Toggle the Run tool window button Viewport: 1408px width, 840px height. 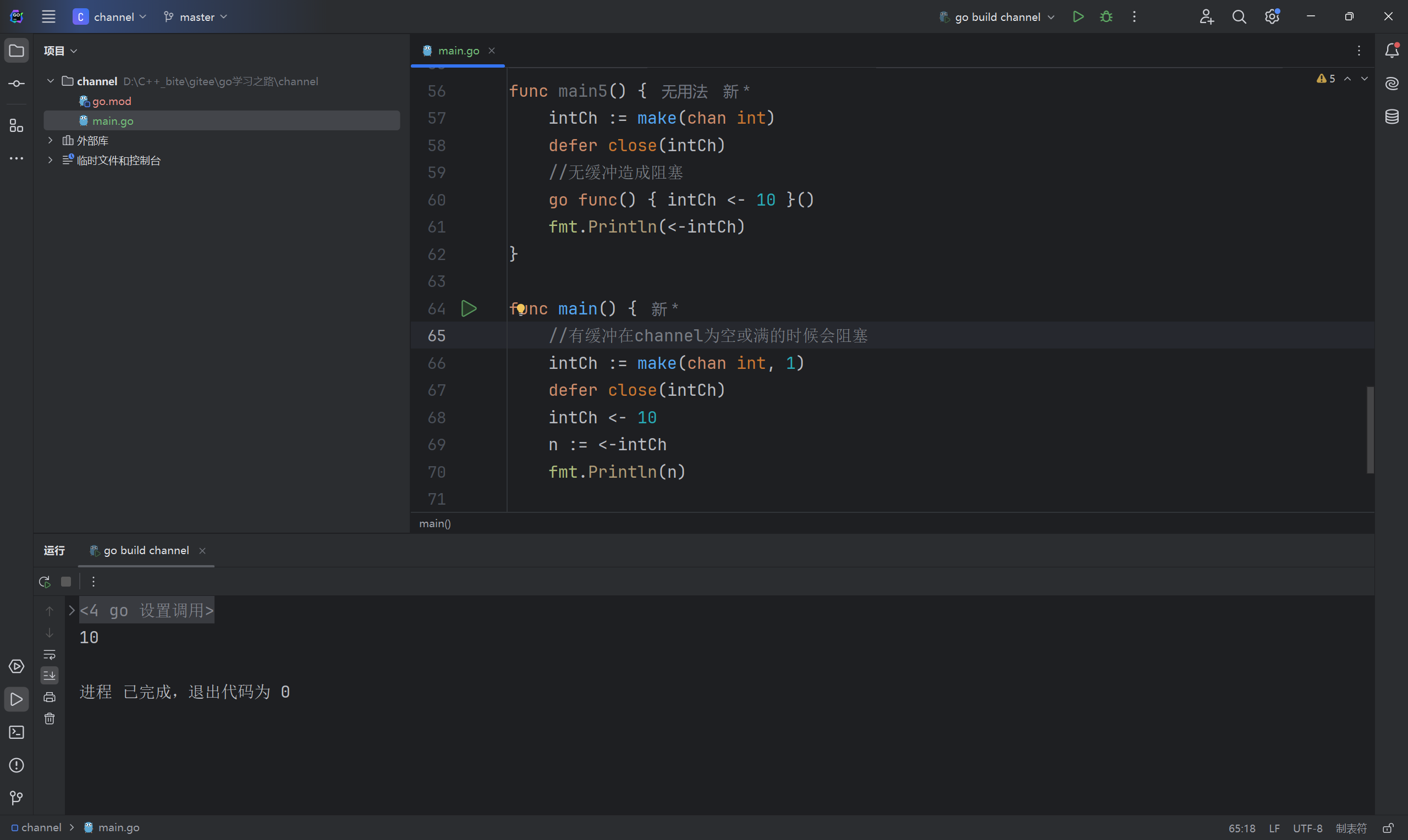(x=16, y=700)
